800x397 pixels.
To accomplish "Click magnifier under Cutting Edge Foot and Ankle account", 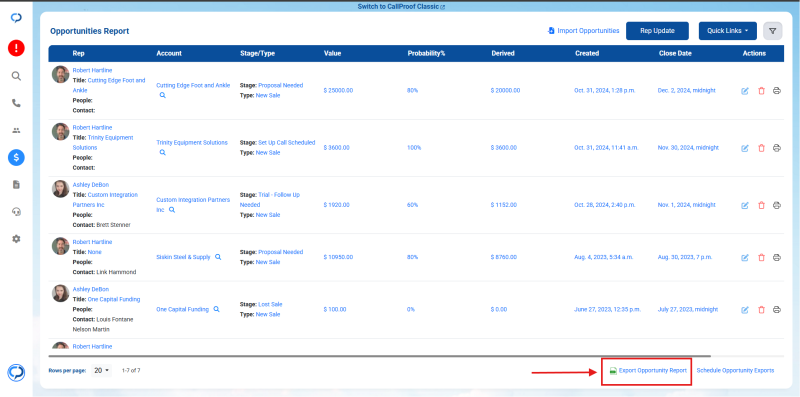I will 162,95.
